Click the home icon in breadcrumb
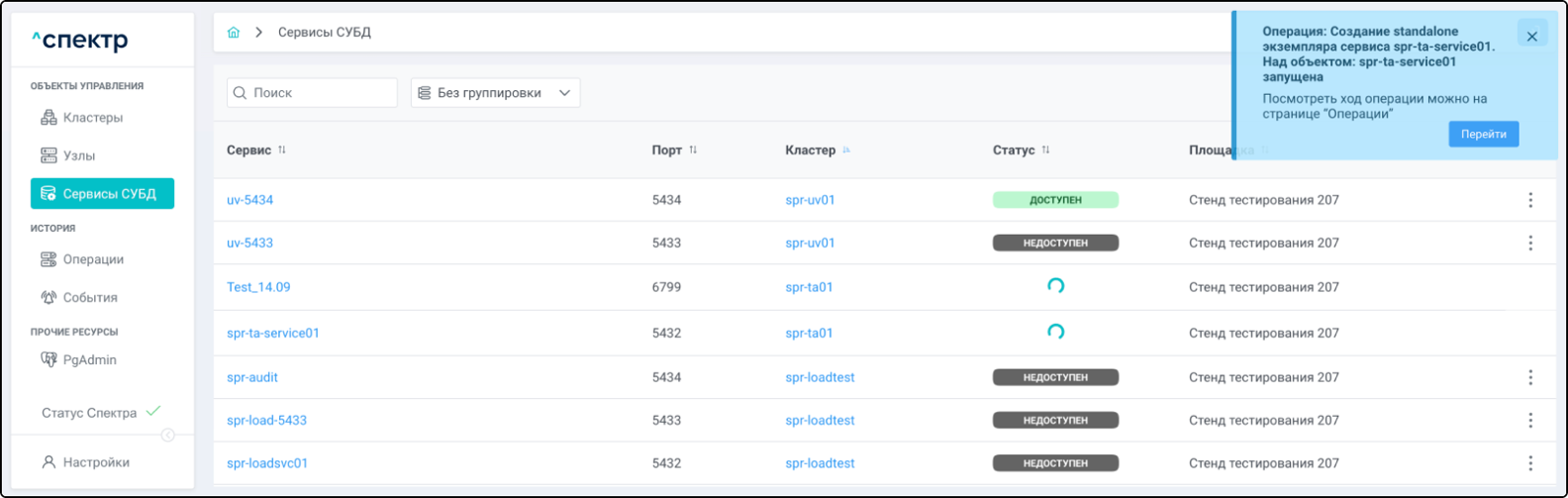Image resolution: width=1568 pixels, height=498 pixels. click(234, 33)
